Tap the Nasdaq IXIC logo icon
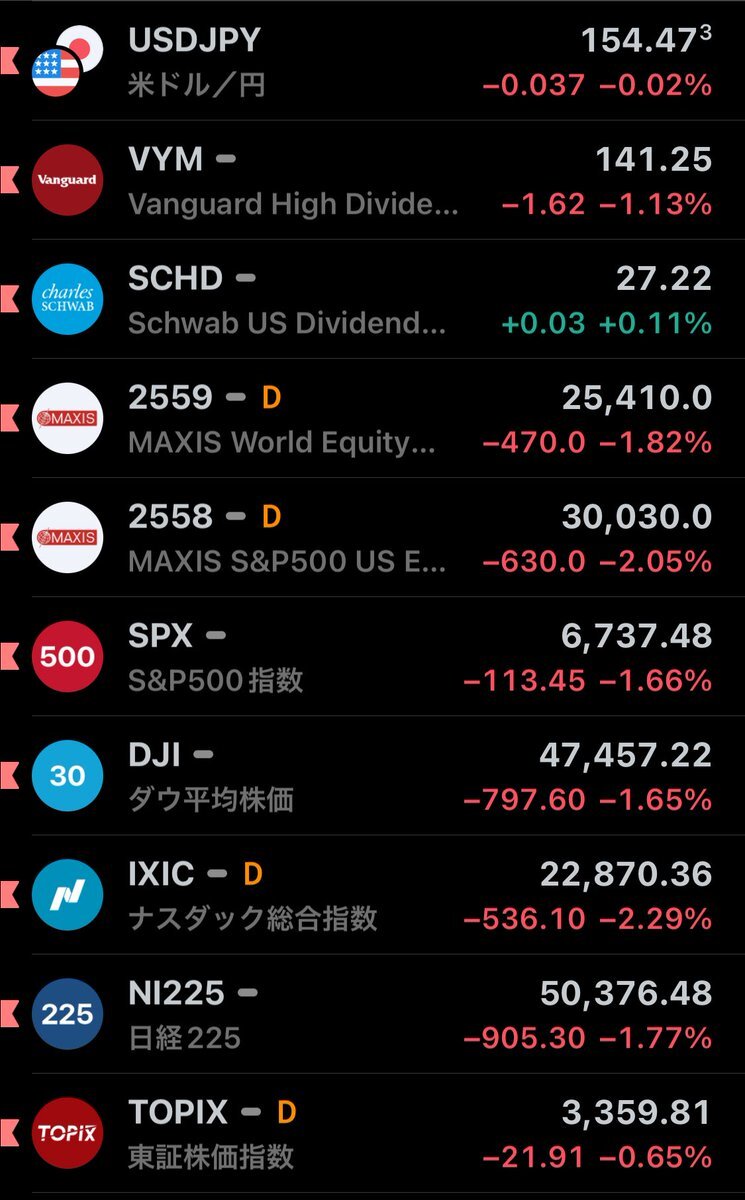745x1200 pixels. point(67,895)
